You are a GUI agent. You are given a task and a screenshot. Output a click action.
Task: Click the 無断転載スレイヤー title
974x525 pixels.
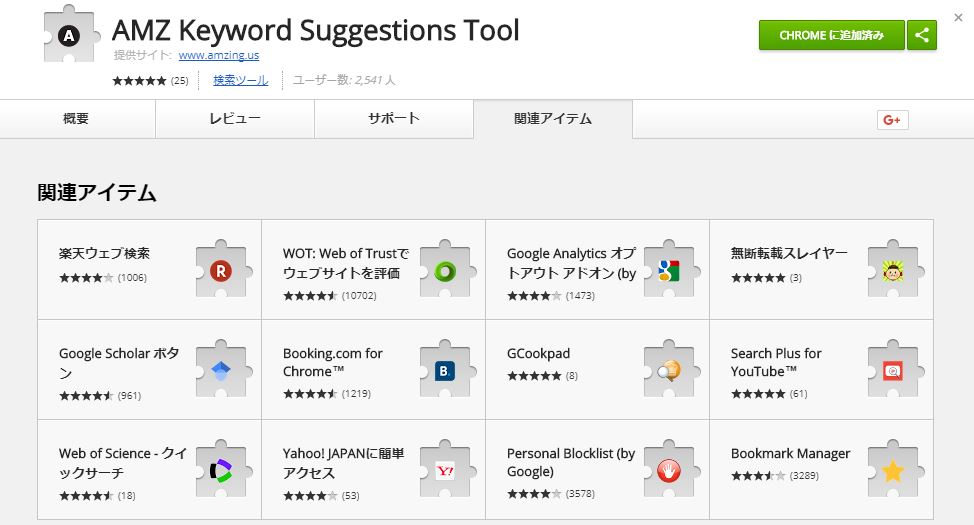point(789,253)
